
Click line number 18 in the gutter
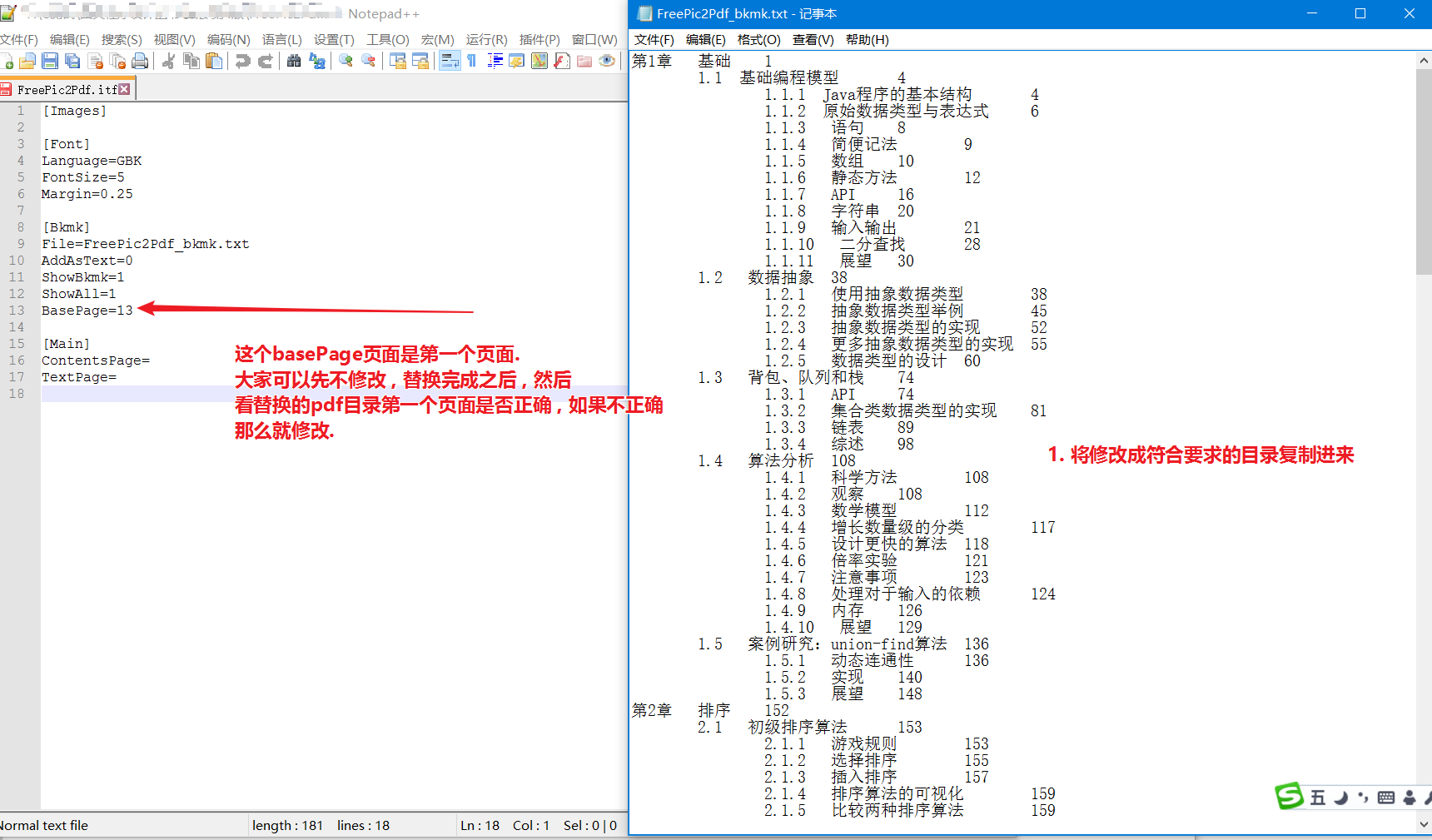click(x=17, y=394)
